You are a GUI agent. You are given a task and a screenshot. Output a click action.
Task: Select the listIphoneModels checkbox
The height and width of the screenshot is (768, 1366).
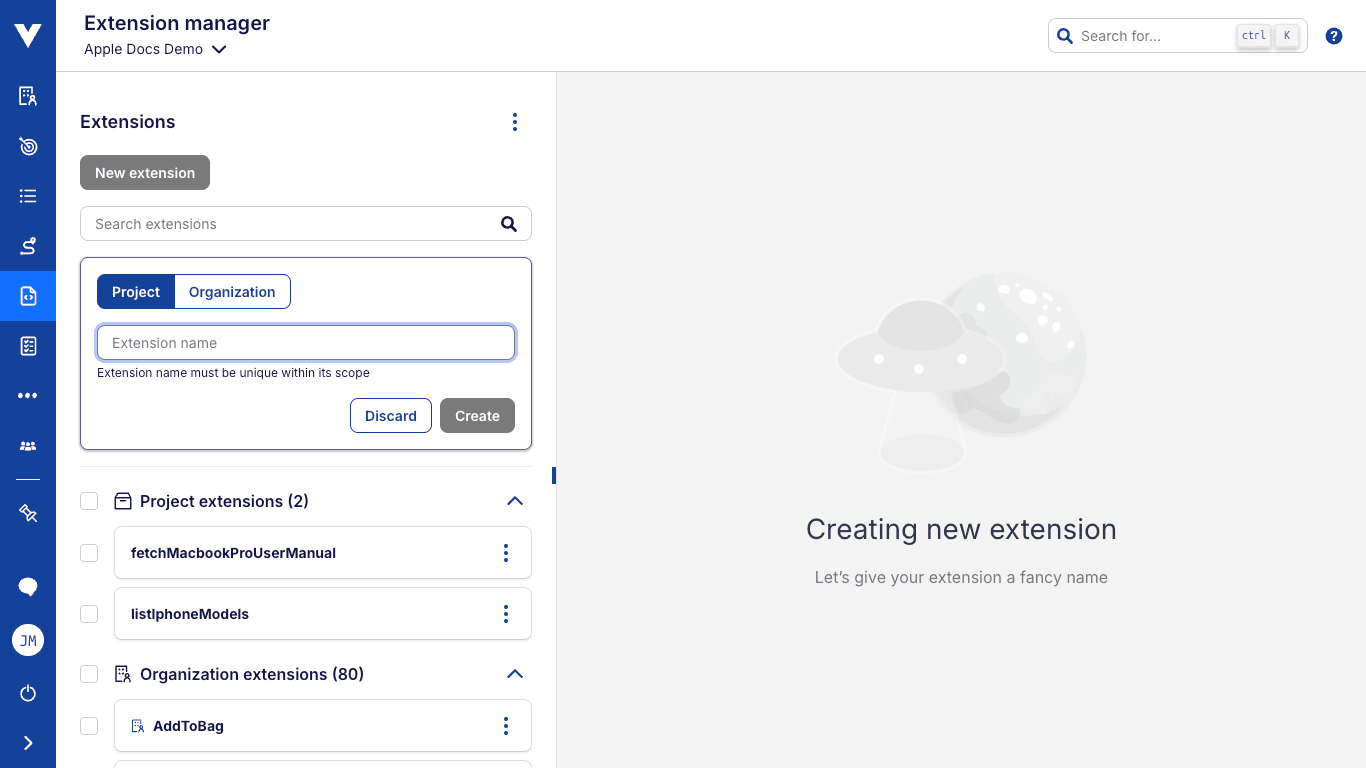[x=89, y=613]
